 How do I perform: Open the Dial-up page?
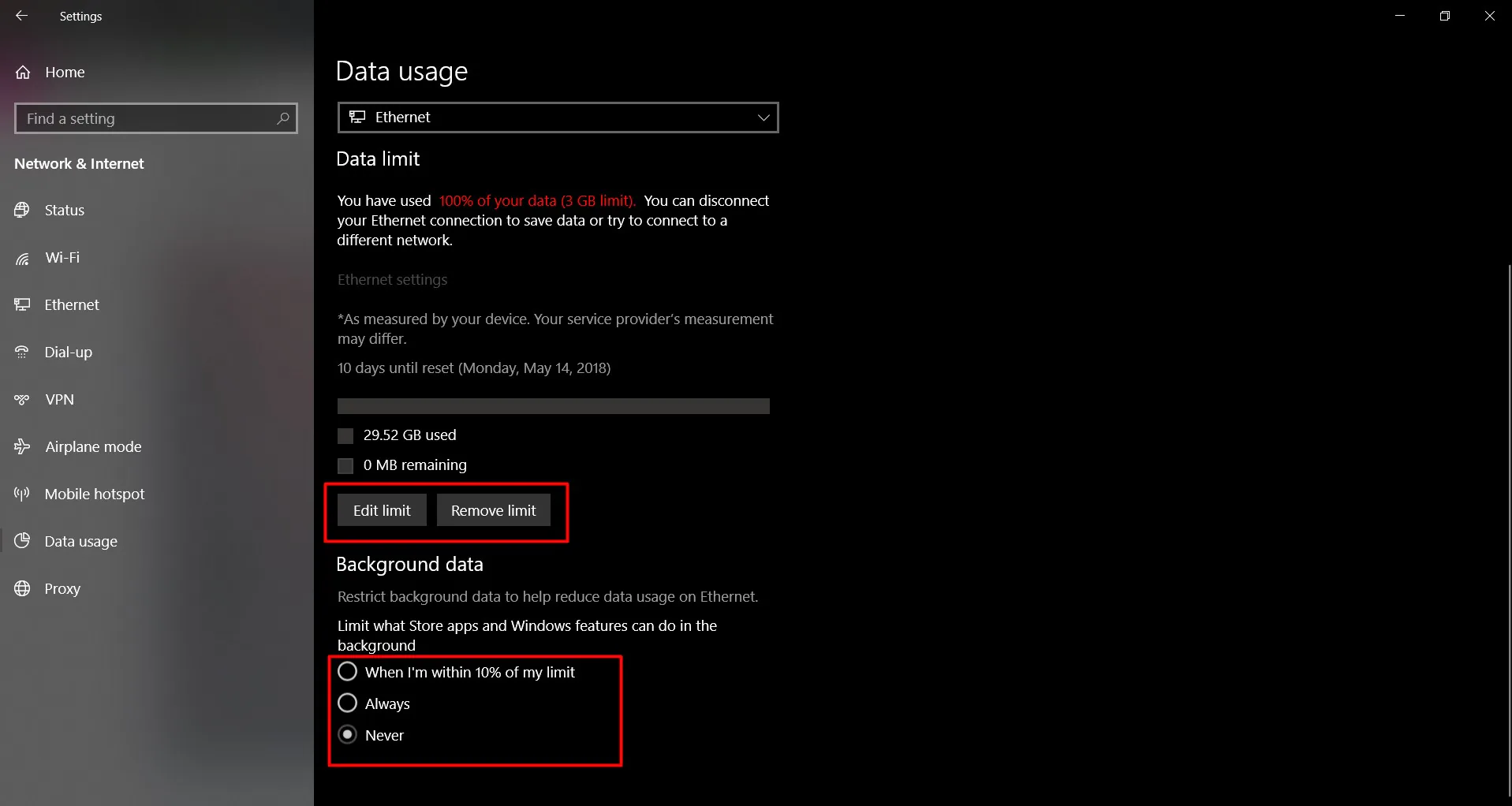click(157, 352)
